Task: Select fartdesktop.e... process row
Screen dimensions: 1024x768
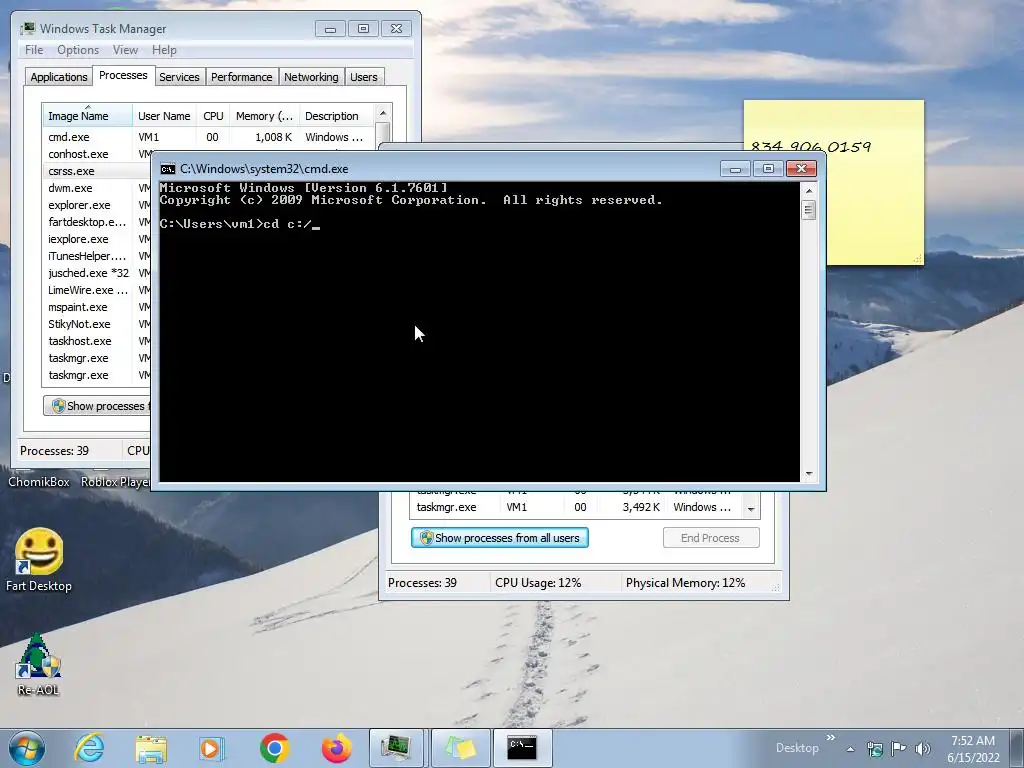Action: coord(97,222)
